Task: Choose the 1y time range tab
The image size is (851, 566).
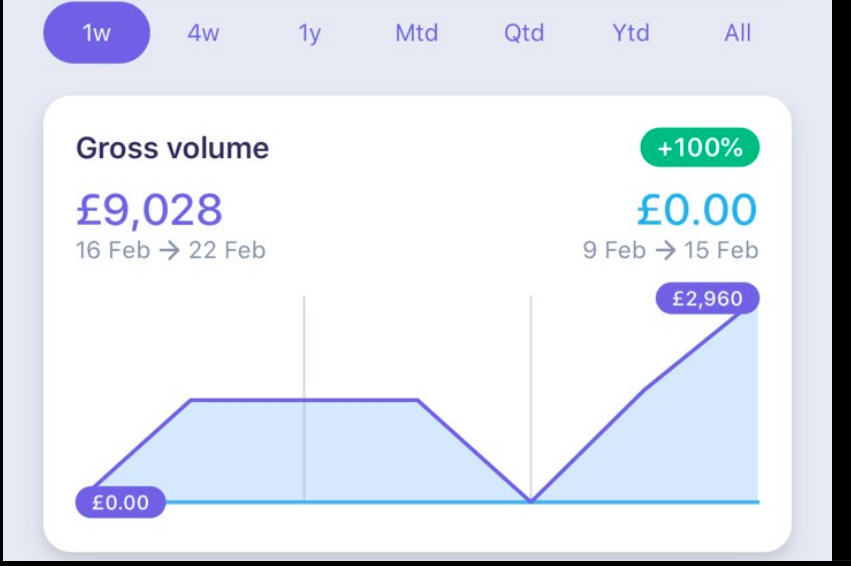Action: pyautogui.click(x=310, y=33)
